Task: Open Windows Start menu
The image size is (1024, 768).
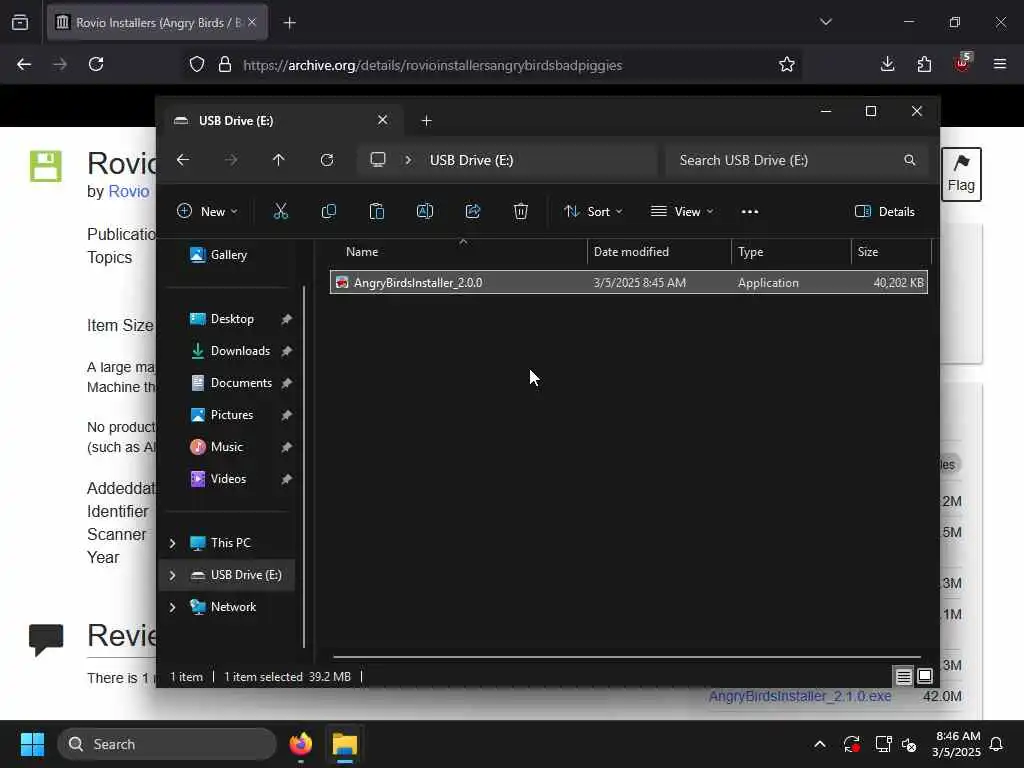Action: point(32,744)
